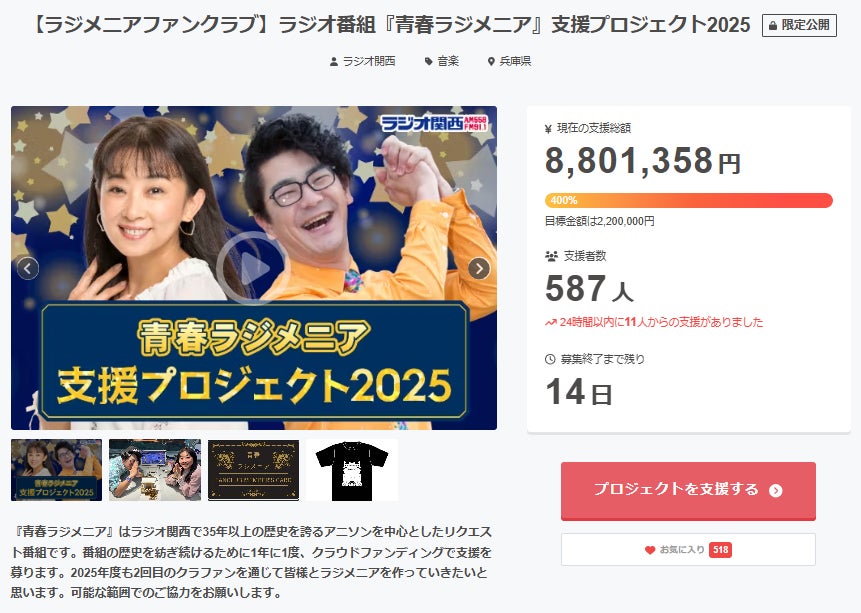Click the heart icon in the お気に入り button
The height and width of the screenshot is (613, 861).
[650, 550]
